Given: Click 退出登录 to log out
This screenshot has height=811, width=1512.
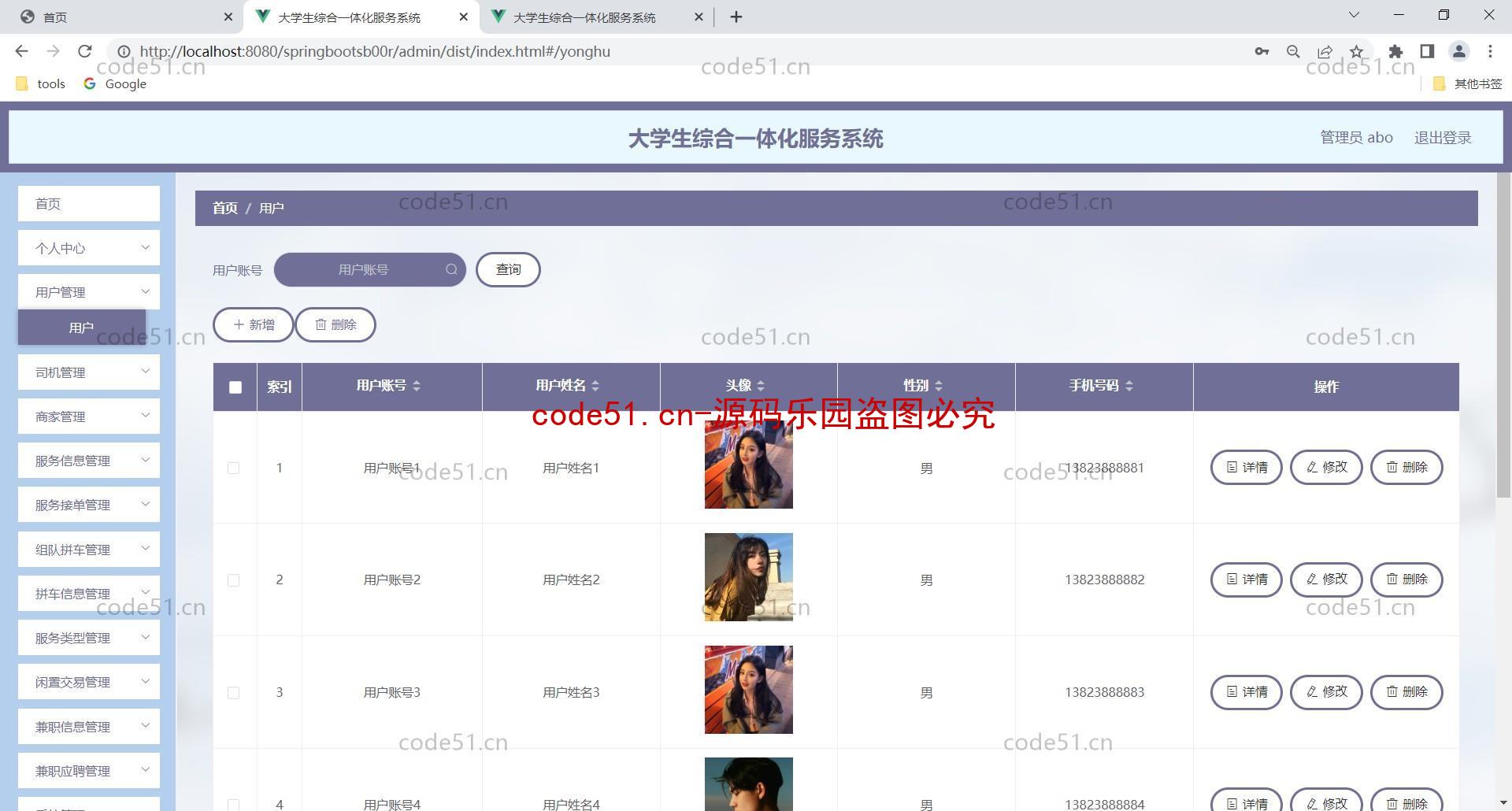Looking at the screenshot, I should point(1443,138).
